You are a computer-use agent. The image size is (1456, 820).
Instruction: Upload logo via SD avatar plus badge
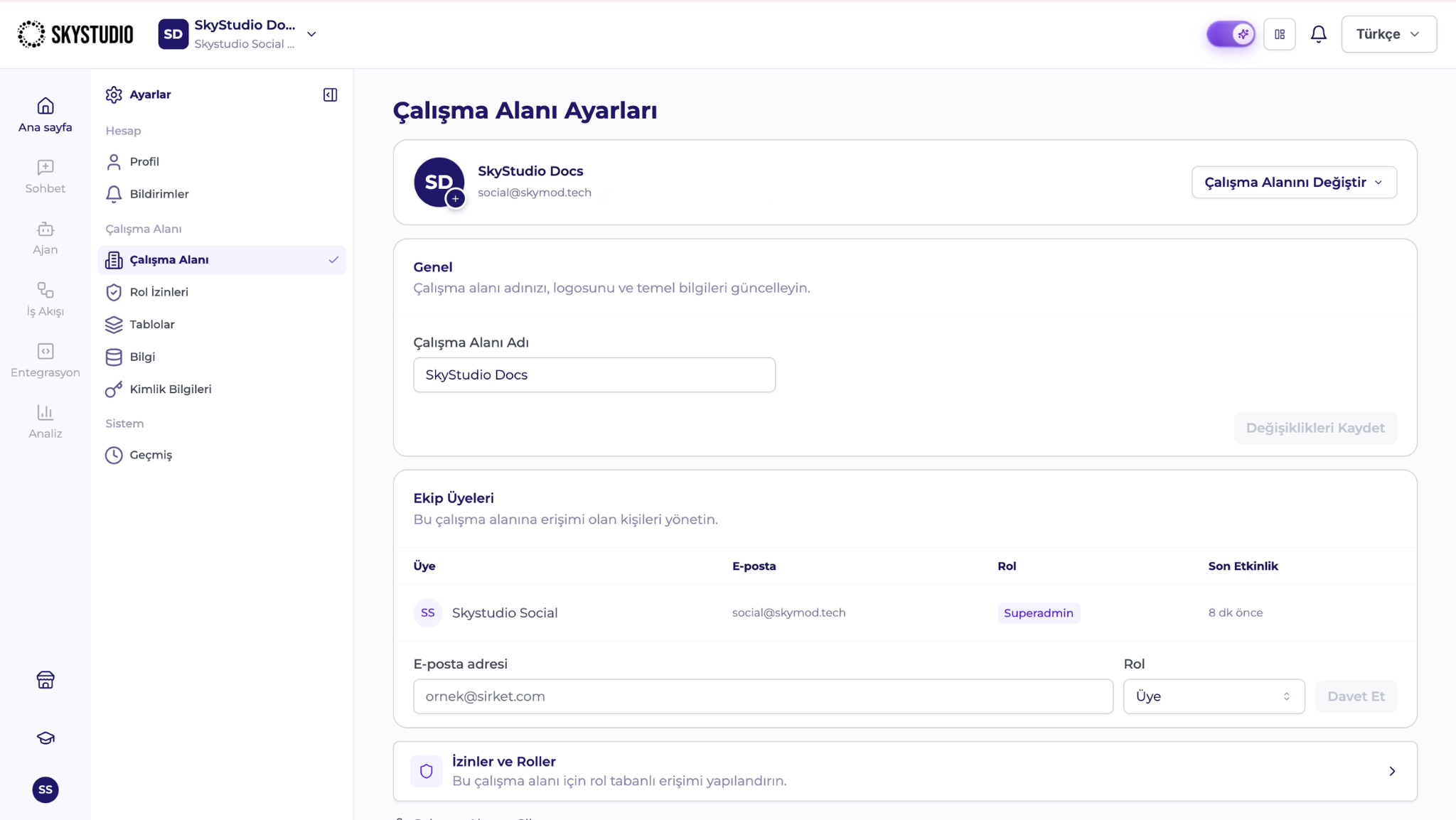pos(456,199)
